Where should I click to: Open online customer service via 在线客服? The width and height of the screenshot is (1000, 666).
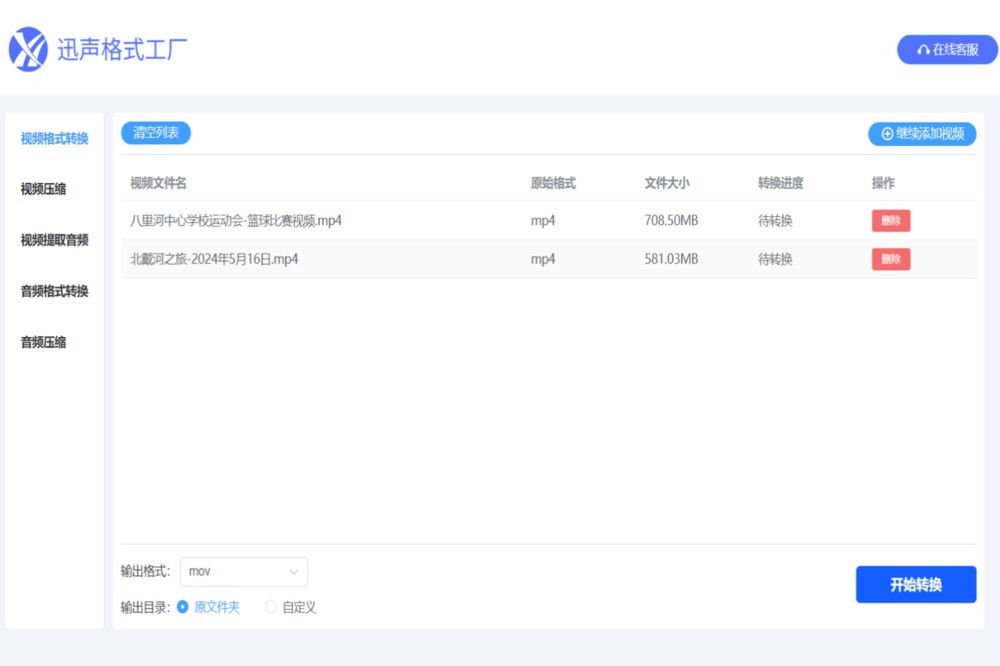pos(946,49)
